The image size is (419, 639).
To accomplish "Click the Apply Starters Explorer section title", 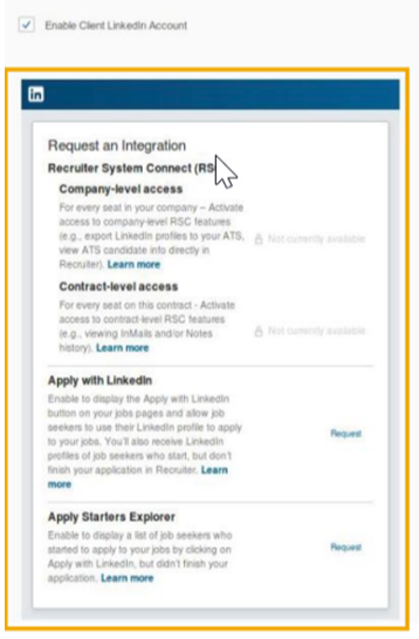I will point(111,517).
